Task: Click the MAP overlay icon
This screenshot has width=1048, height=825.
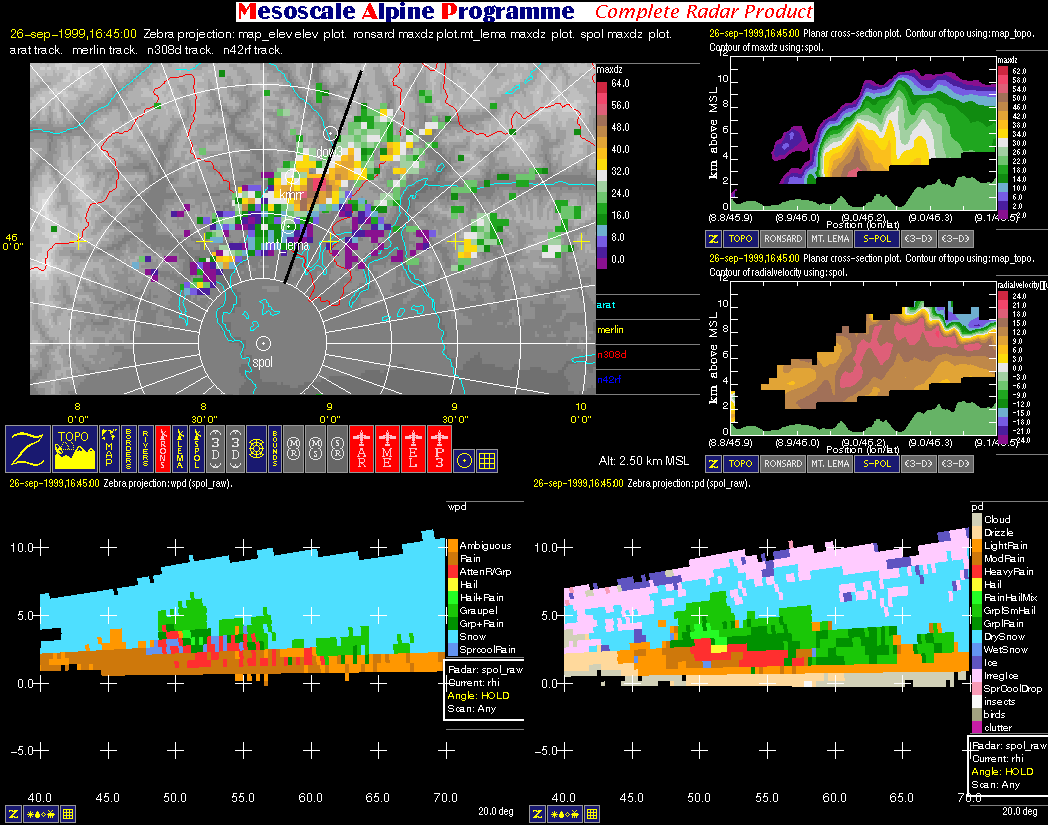Action: (x=109, y=449)
